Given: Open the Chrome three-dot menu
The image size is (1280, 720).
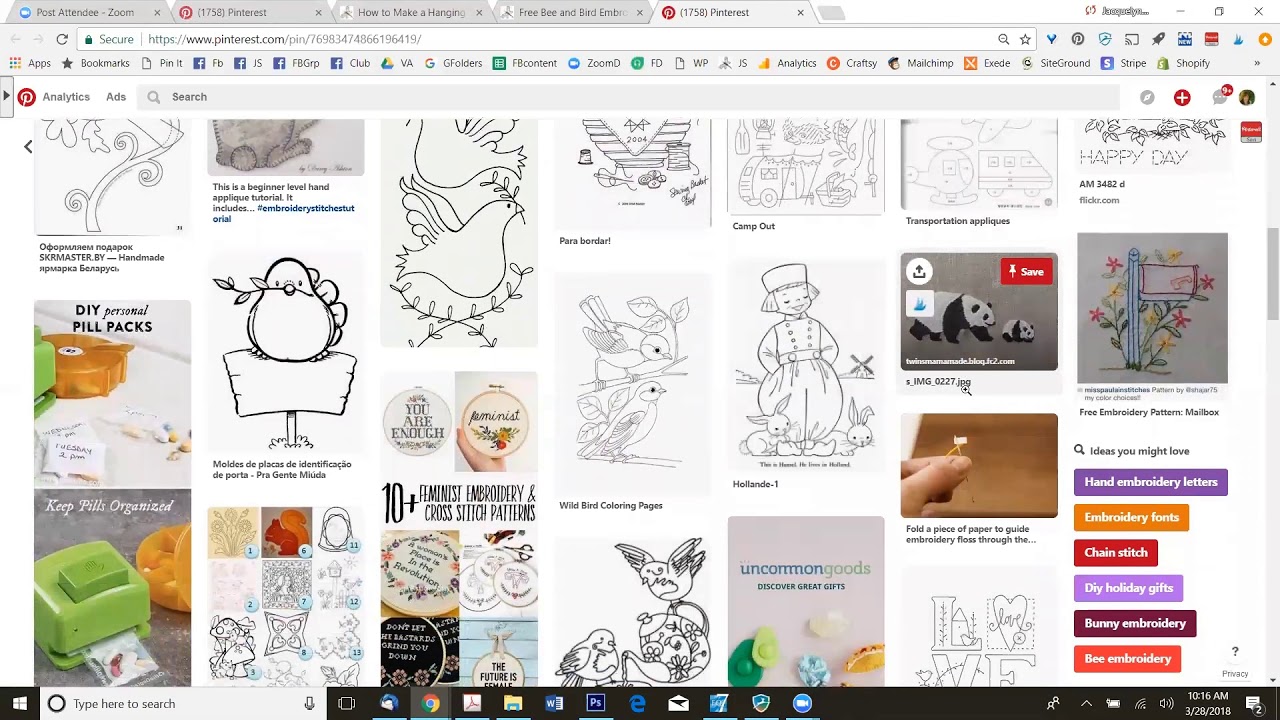Looking at the screenshot, I should click(1265, 39).
